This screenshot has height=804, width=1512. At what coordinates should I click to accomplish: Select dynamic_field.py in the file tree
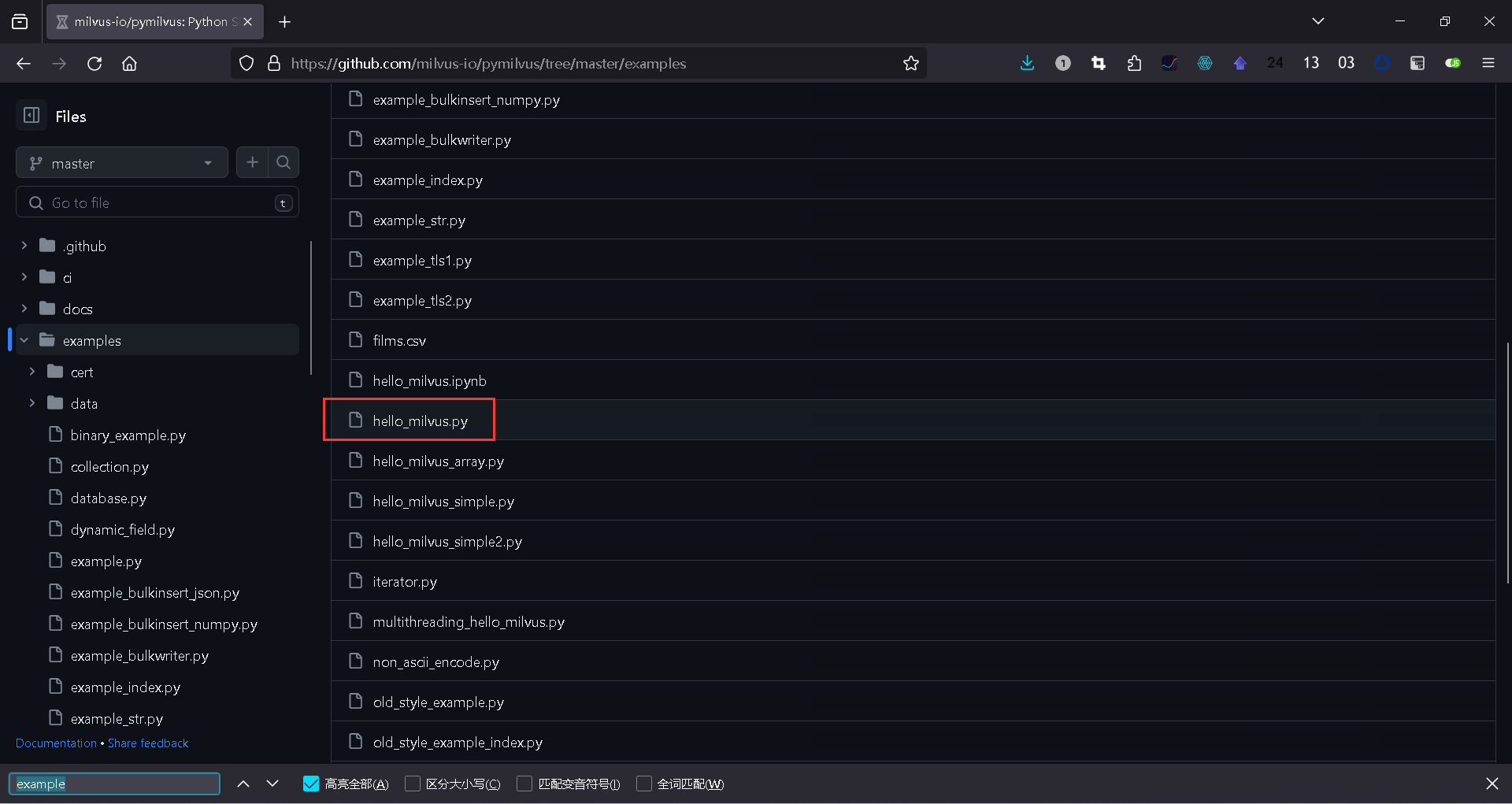[x=123, y=530]
